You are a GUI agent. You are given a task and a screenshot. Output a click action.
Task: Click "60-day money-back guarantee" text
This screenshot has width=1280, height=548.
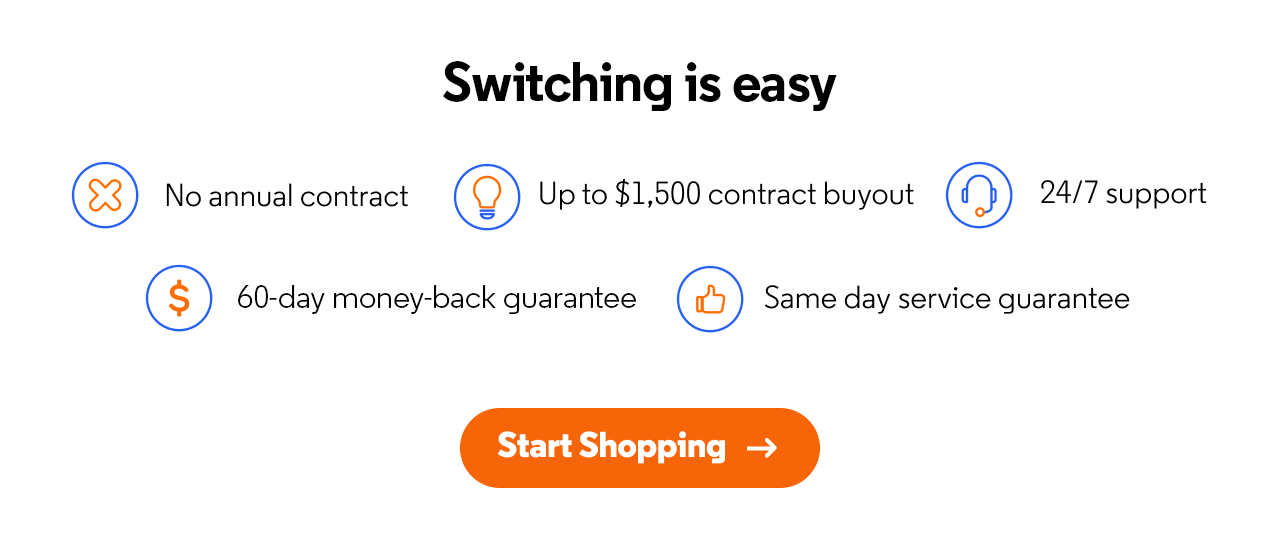pyautogui.click(x=436, y=298)
